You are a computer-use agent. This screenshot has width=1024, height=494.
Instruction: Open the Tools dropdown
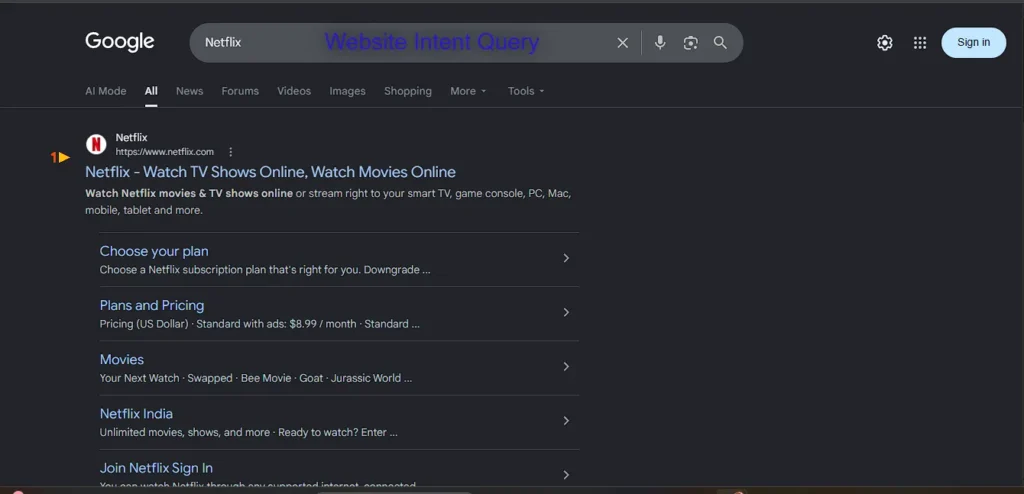pyautogui.click(x=526, y=91)
